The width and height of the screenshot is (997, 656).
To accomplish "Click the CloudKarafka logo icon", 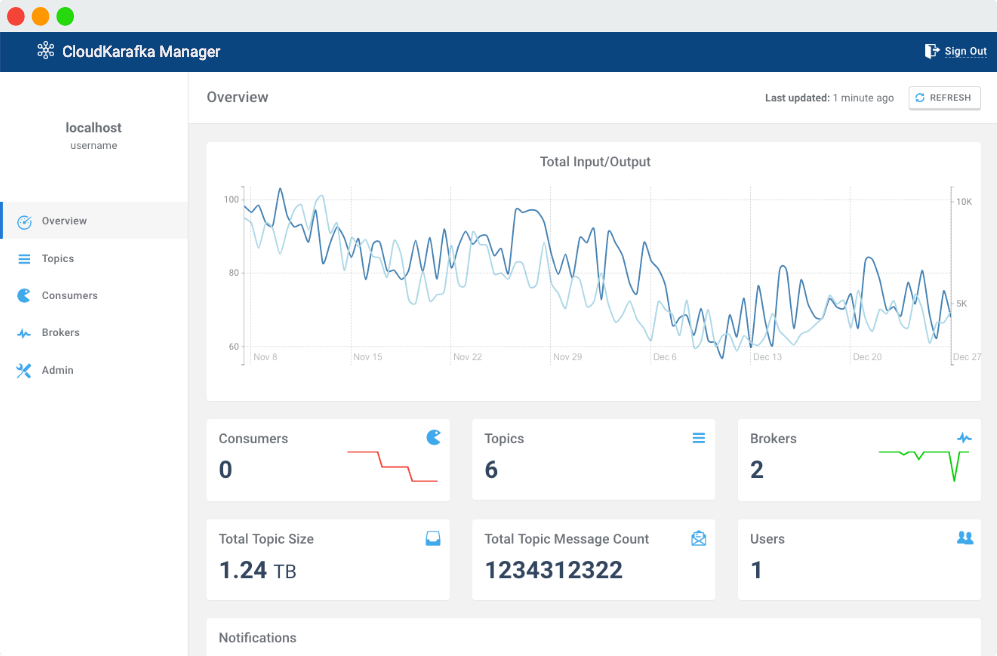I will pyautogui.click(x=45, y=51).
